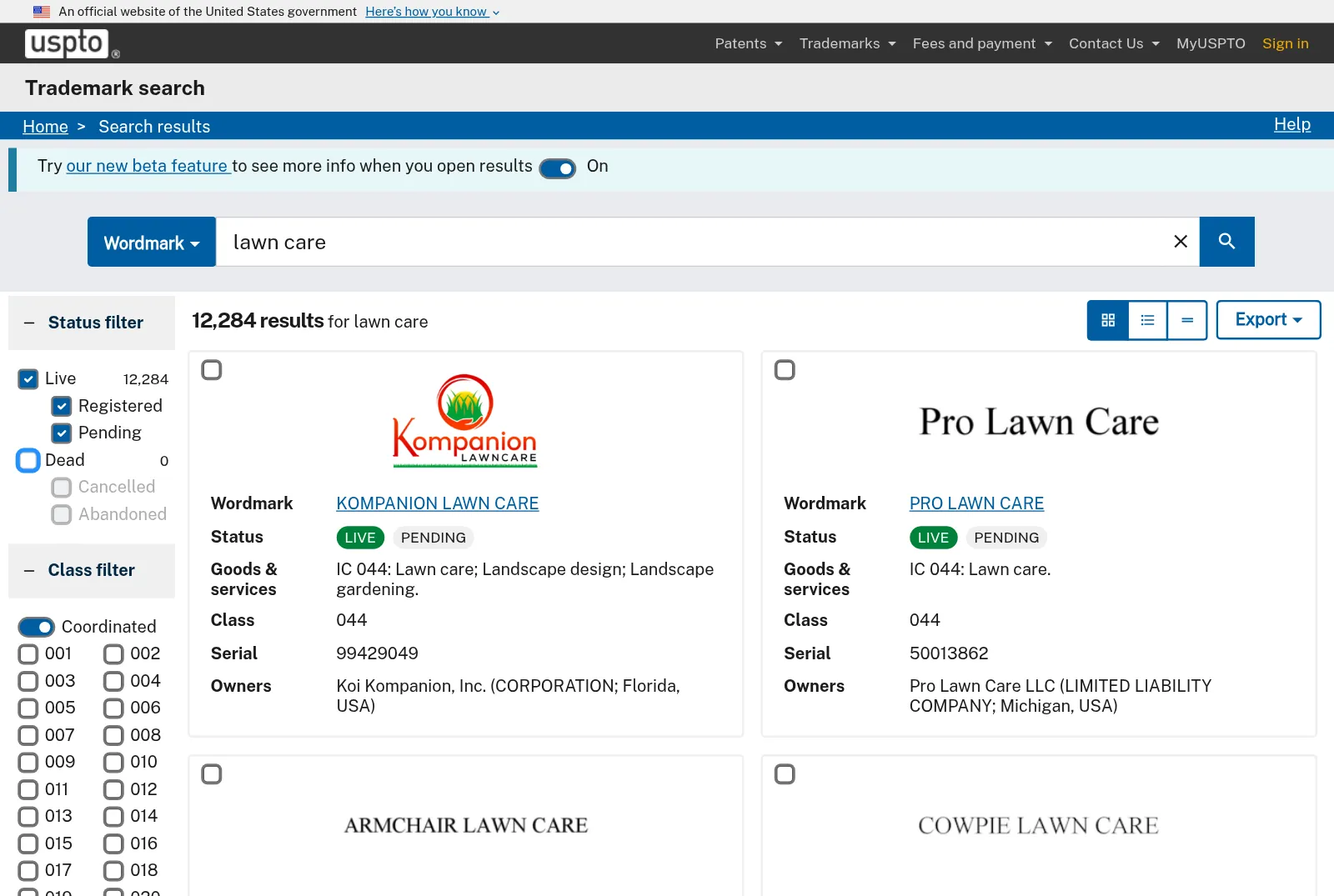This screenshot has height=896, width=1334.
Task: Open MyUSPTO
Action: click(x=1211, y=43)
